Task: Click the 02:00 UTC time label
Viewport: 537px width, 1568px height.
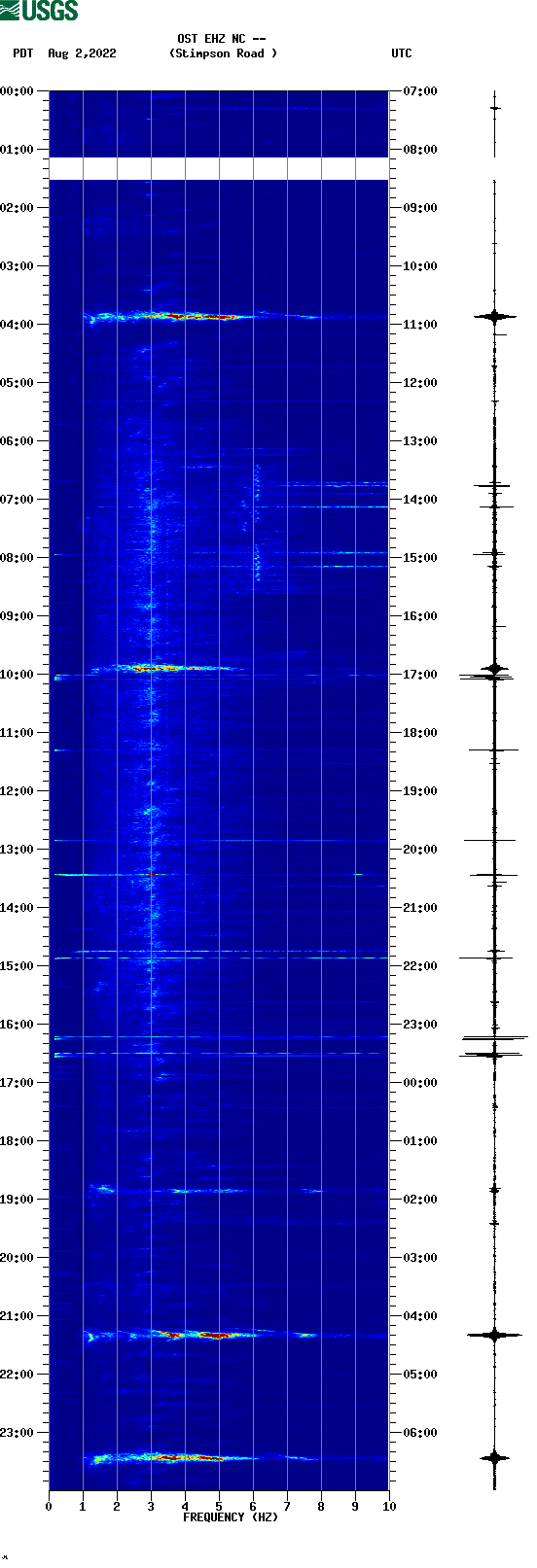Action: pos(420,1199)
